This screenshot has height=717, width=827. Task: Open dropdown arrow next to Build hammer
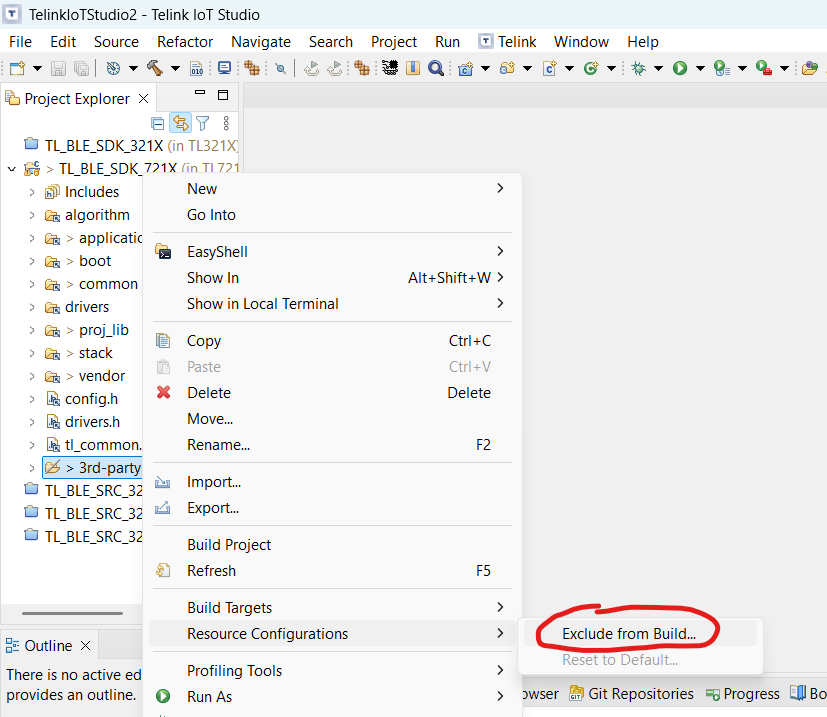pos(175,68)
